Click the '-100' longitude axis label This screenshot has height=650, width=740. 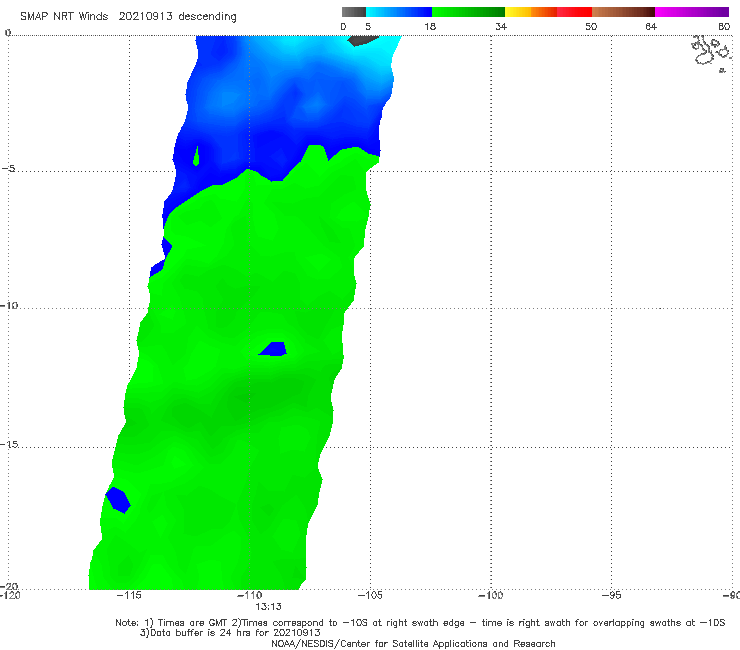[x=490, y=595]
